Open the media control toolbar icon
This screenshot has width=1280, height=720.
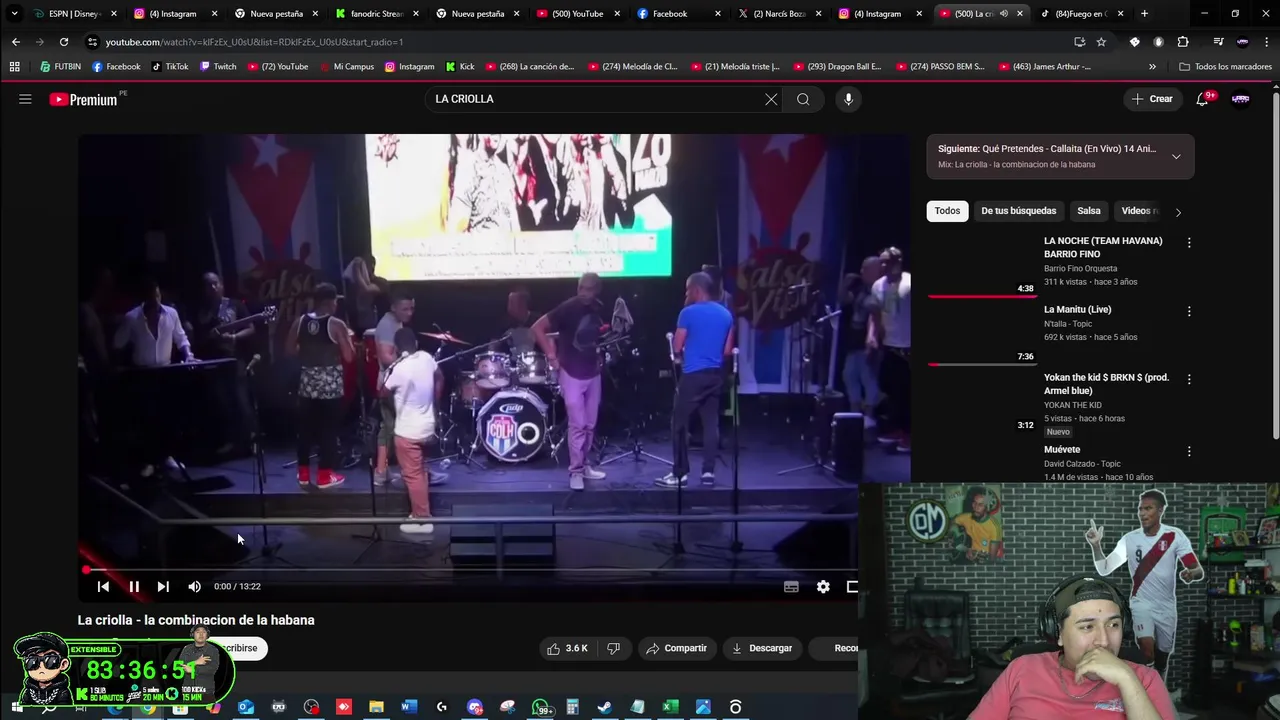tap(1218, 42)
